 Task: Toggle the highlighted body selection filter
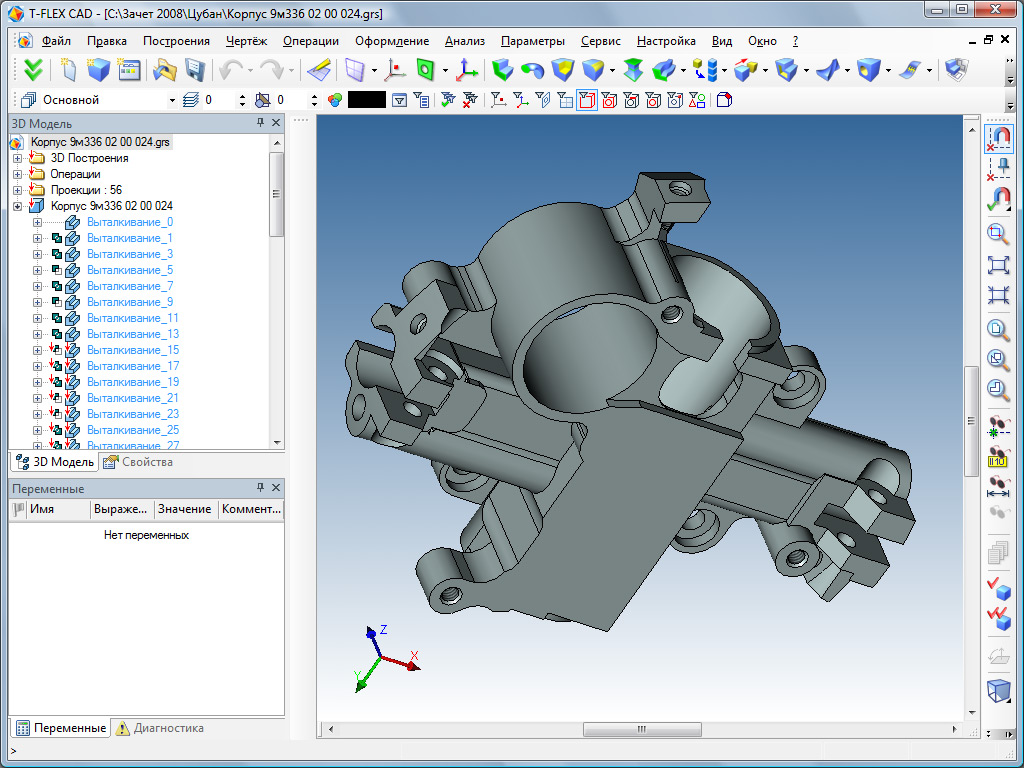pyautogui.click(x=586, y=100)
